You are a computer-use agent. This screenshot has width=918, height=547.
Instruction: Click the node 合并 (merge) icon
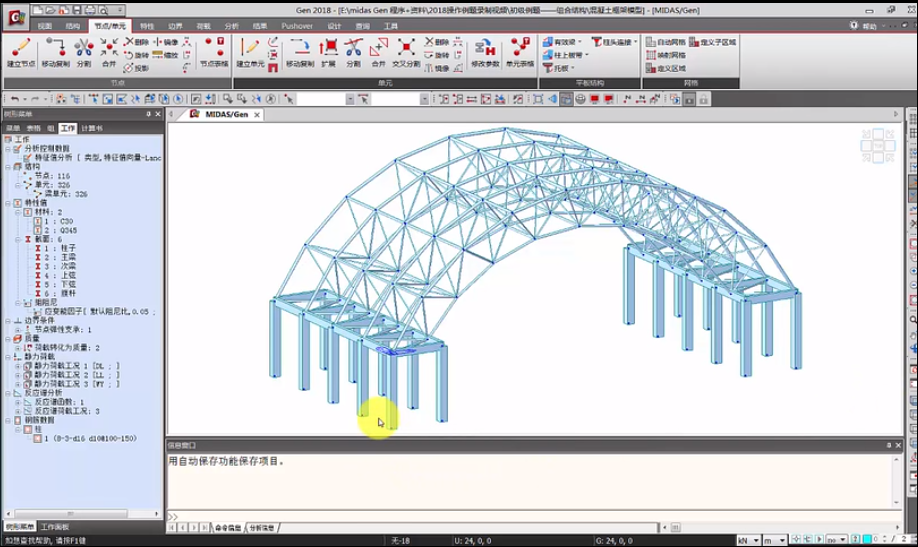(109, 51)
